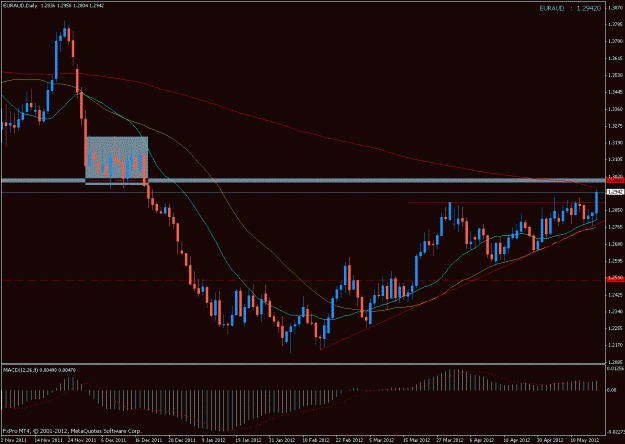Click the 1.2595 price axis label

pos(616,261)
